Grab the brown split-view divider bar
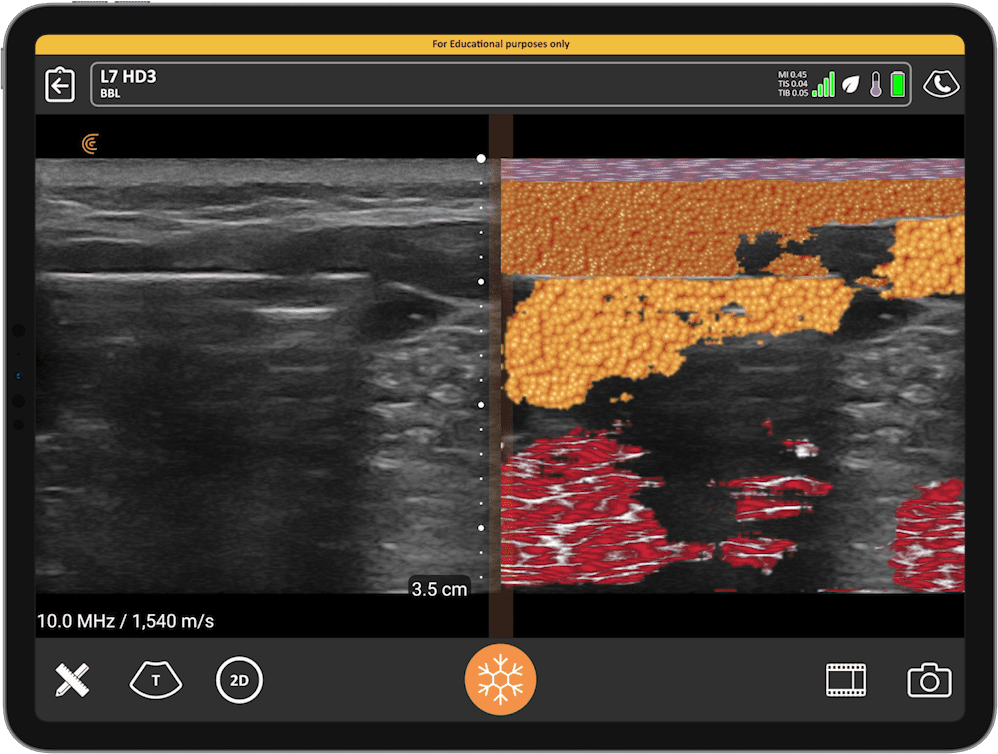Image resolution: width=998 pixels, height=754 pixels. click(501, 376)
